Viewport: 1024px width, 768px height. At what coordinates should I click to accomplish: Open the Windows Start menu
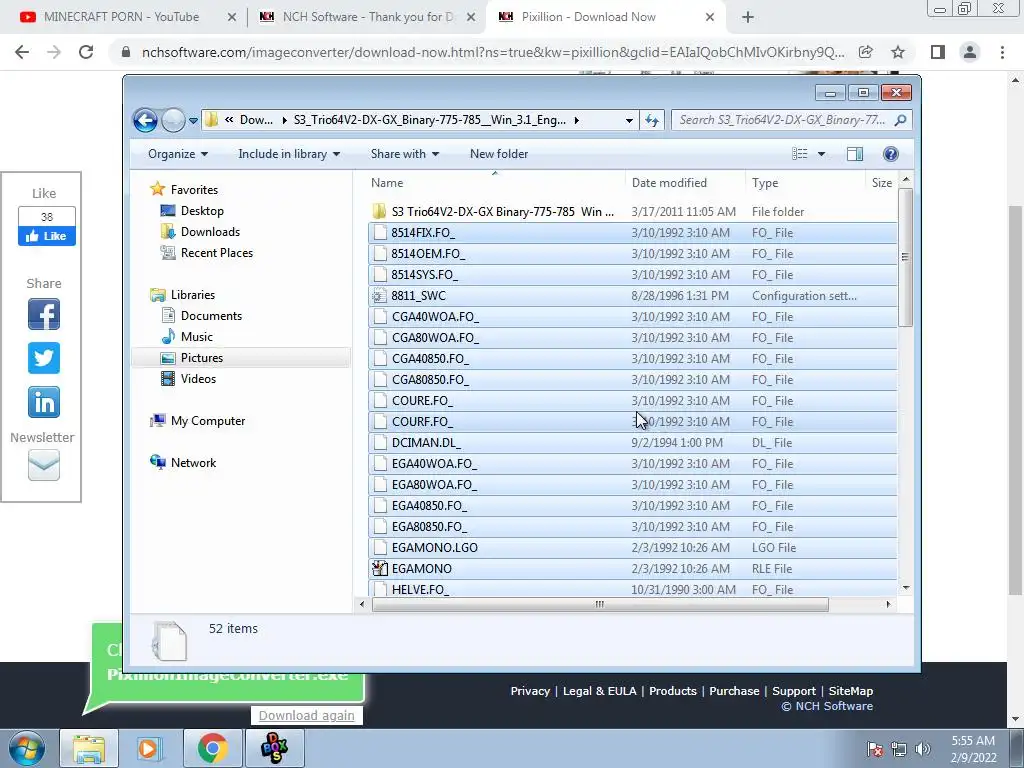tap(26, 748)
